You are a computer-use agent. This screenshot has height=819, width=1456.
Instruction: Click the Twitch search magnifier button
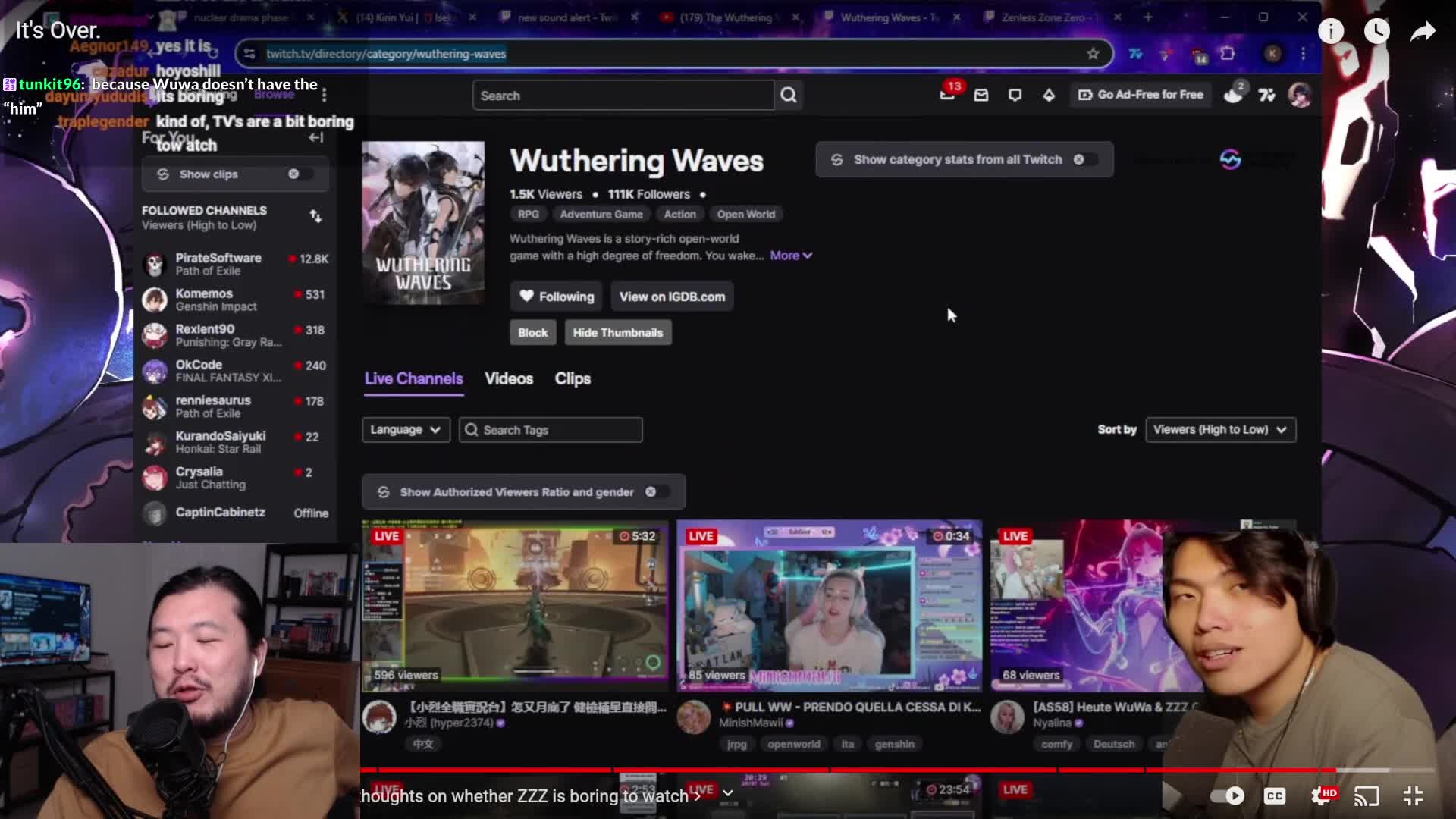[789, 96]
